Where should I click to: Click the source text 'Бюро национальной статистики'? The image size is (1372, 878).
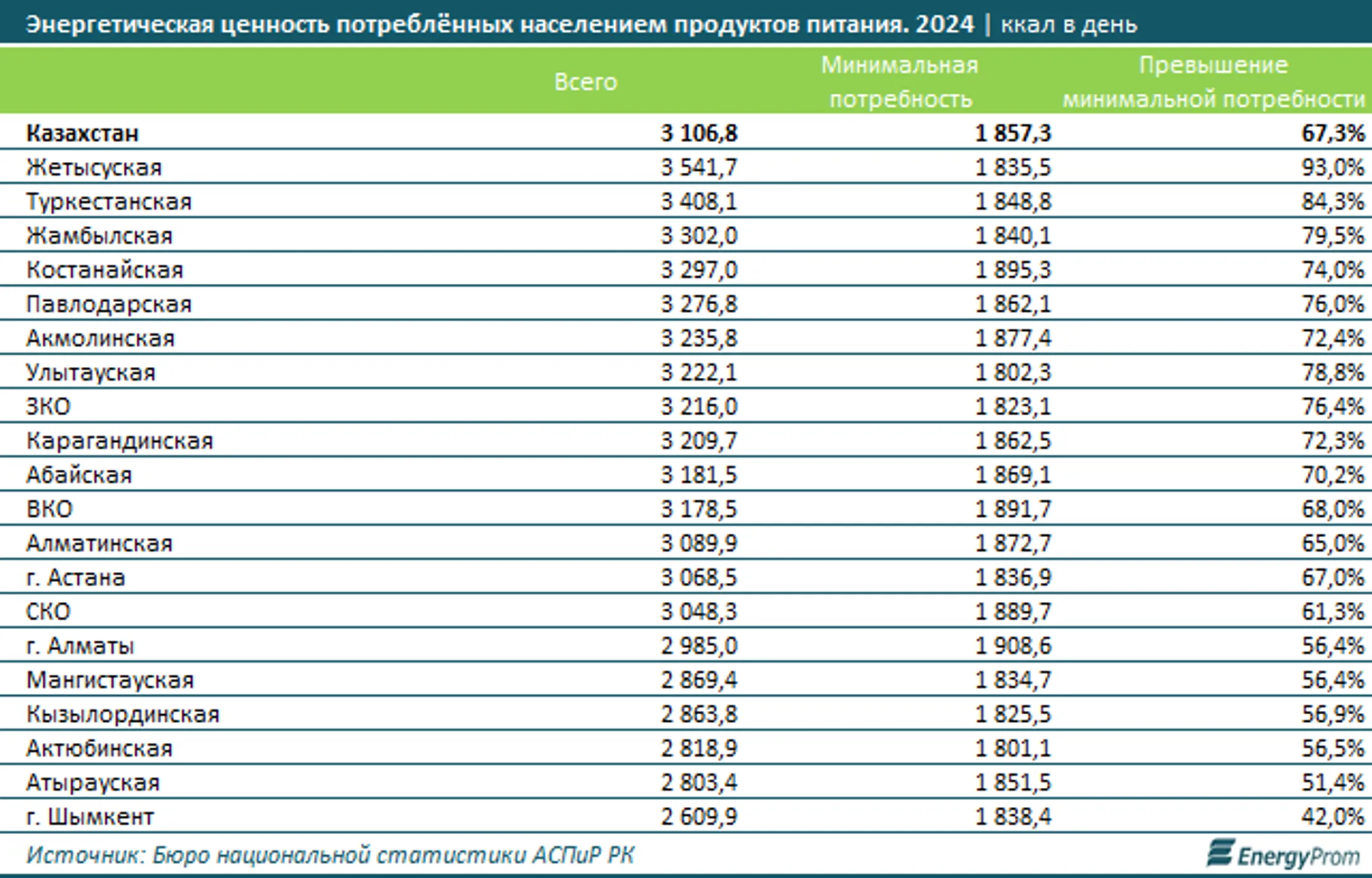[340, 855]
